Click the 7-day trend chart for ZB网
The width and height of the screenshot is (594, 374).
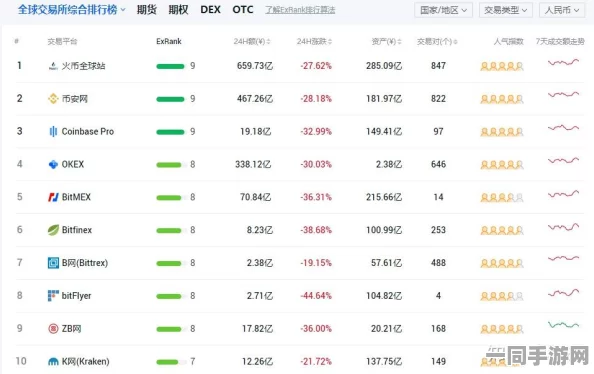tap(563, 325)
